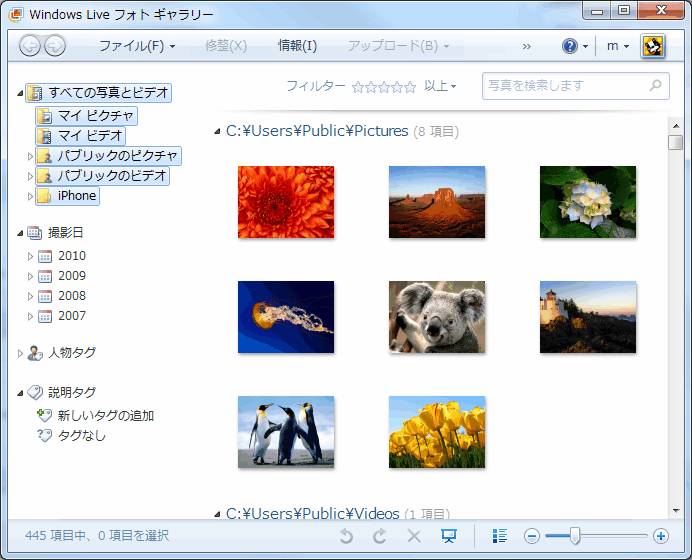The height and width of the screenshot is (560, 692).
Task: Click the rotate counterclockwise icon
Action: [x=346, y=536]
